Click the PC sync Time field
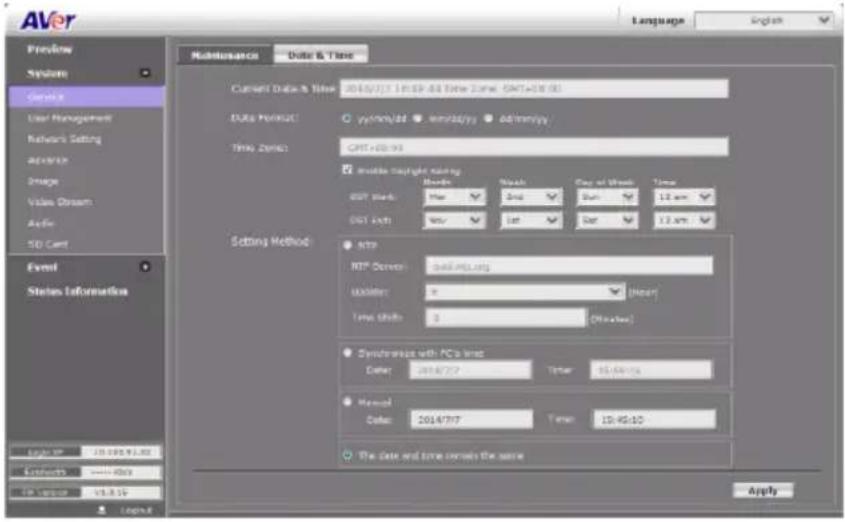This screenshot has width=845, height=522. pos(651,370)
